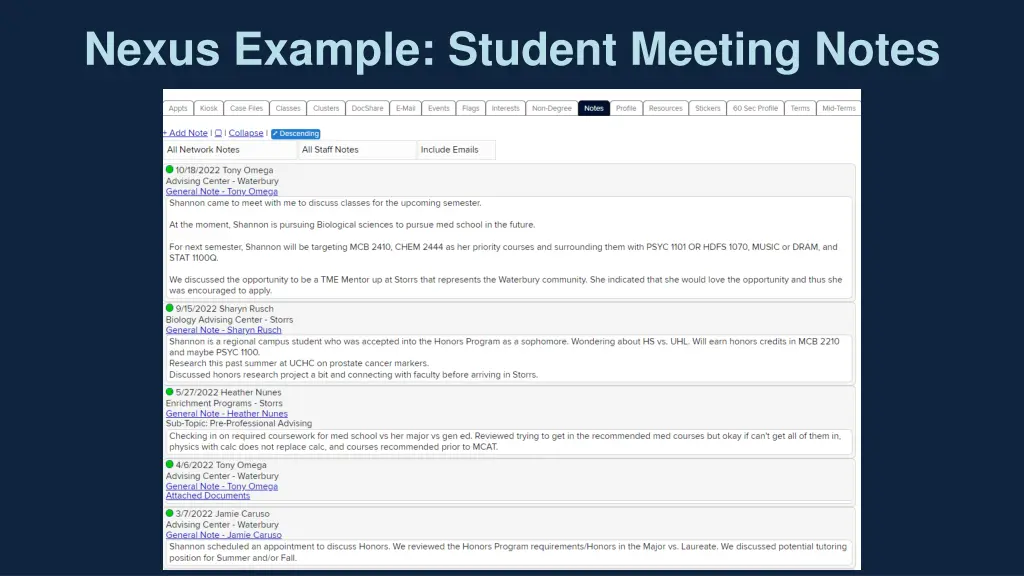The image size is (1024, 576).
Task: Click Sub-Topic: Pre-Professional Advising text
Action: point(238,423)
